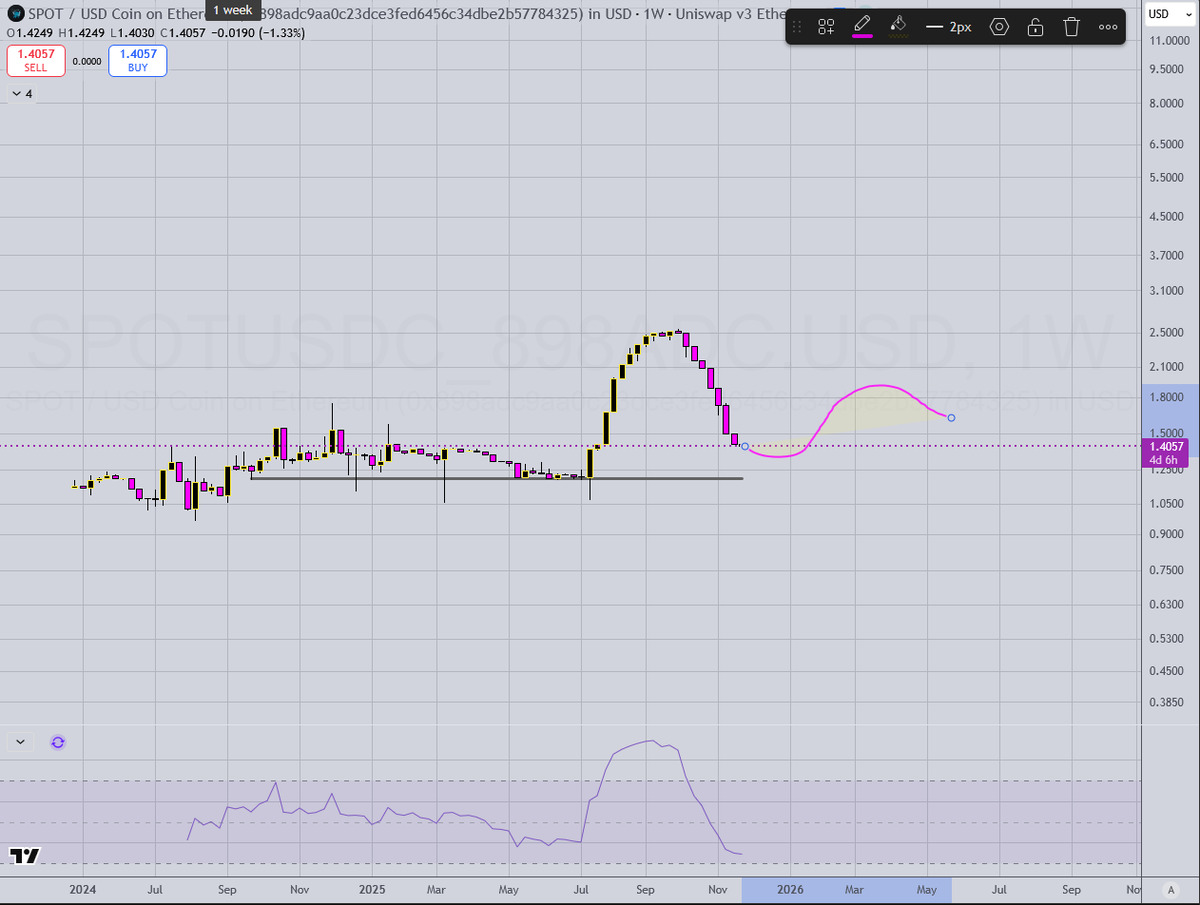Collapse the lower indicator pane via its chevron
The height and width of the screenshot is (905, 1200).
tap(20, 742)
